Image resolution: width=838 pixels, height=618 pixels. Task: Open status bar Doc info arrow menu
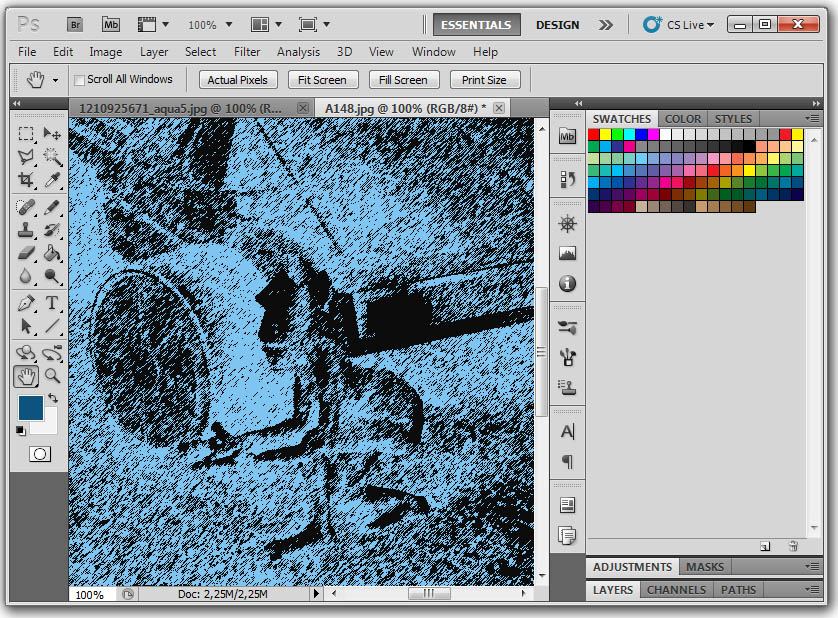click(316, 593)
